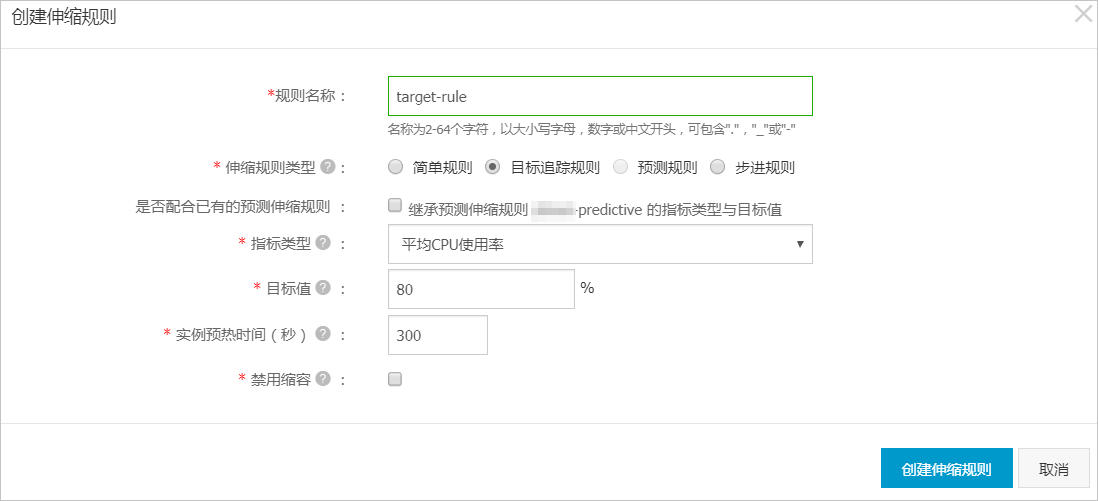Select the 简单规则 radio option
This screenshot has height=501, width=1098.
[396, 167]
